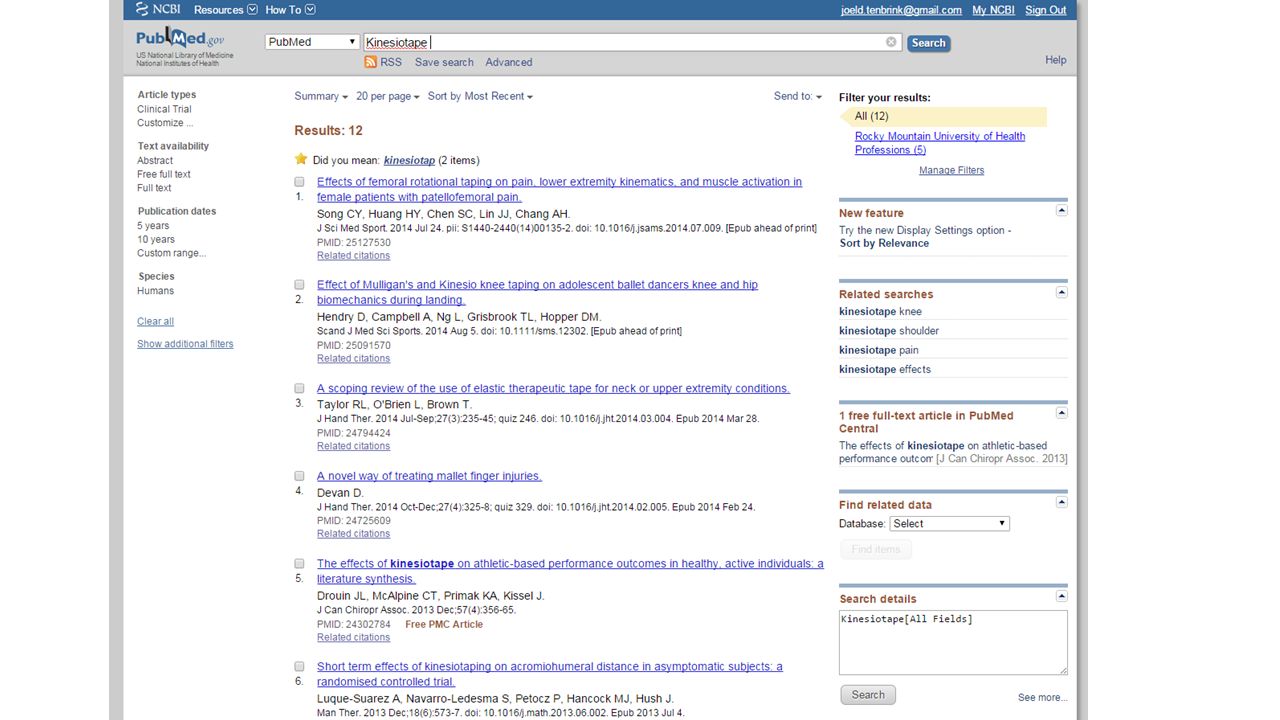The height and width of the screenshot is (720, 1280).
Task: Click the PubMed.gov logo
Action: click(x=181, y=39)
